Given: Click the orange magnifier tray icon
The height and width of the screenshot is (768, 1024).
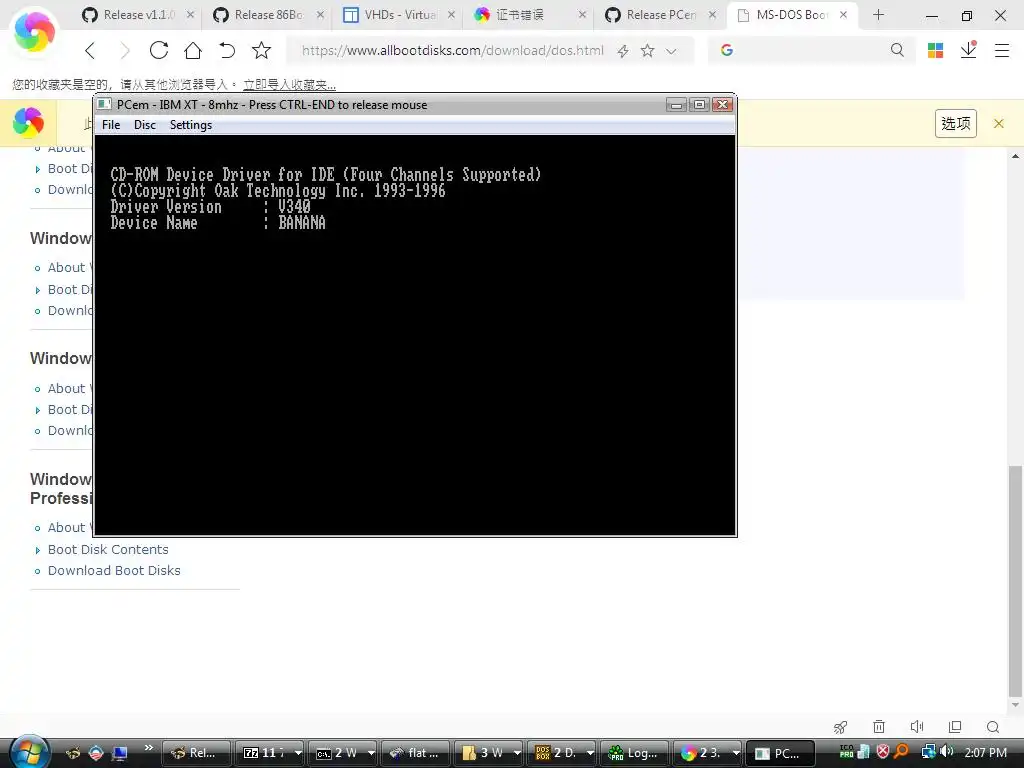Looking at the screenshot, I should pos(902,752).
